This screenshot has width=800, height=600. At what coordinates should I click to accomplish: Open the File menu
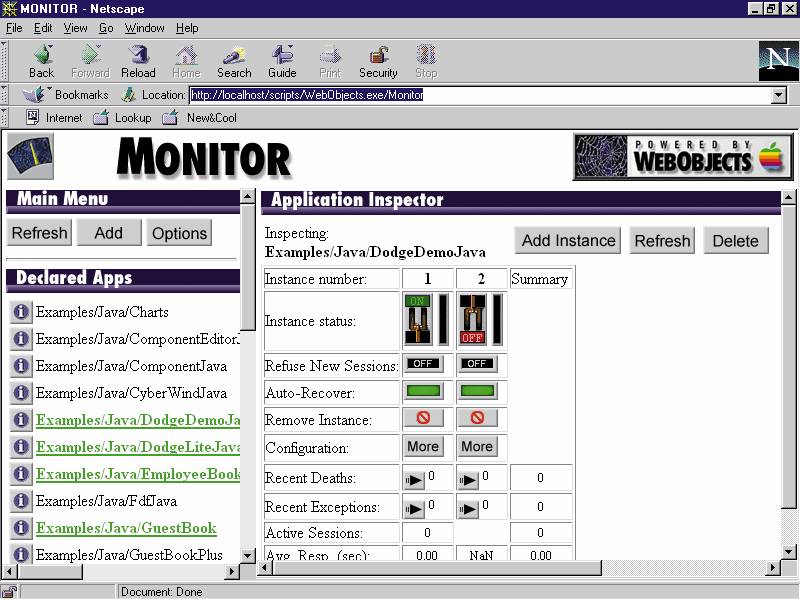click(14, 28)
